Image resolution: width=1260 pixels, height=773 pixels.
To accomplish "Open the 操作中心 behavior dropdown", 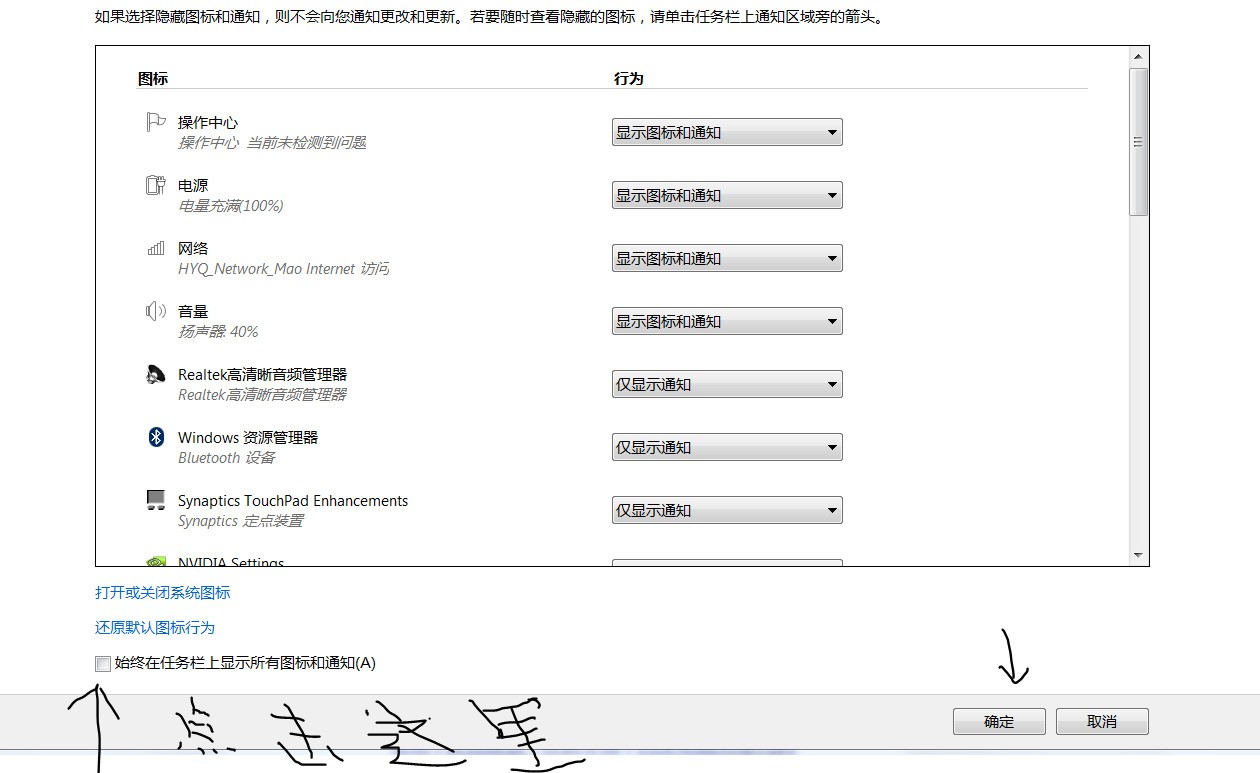I will (x=727, y=132).
